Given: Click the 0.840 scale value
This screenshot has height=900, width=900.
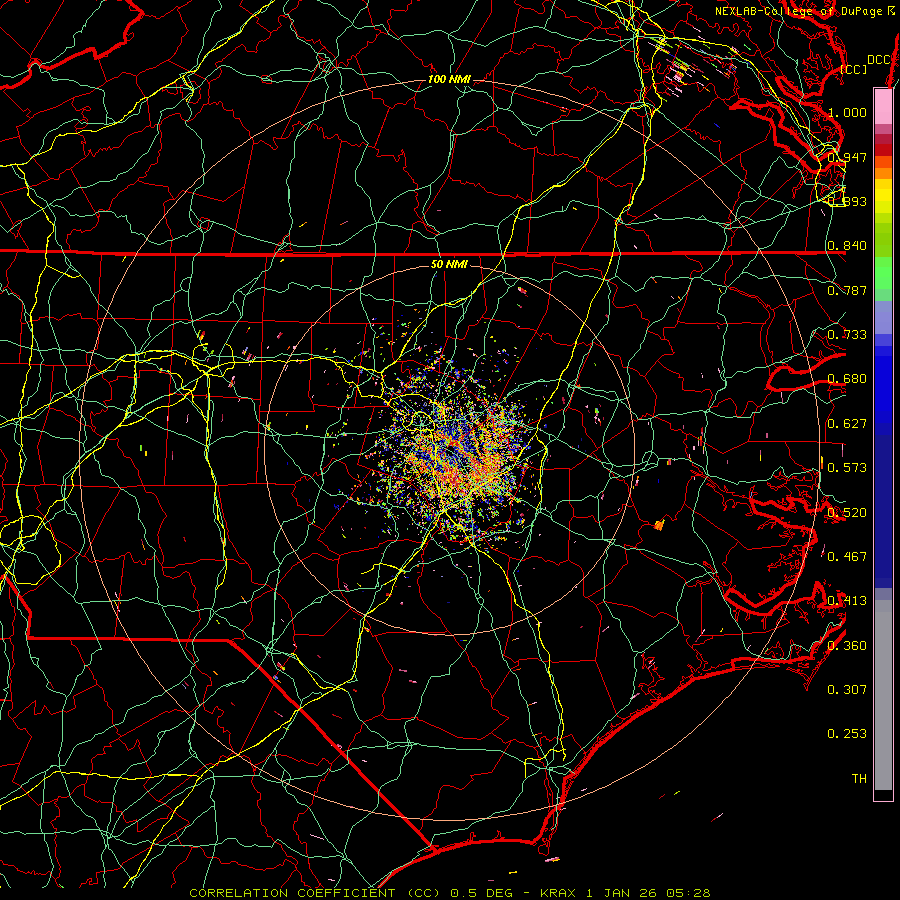Looking at the screenshot, I should tap(847, 246).
